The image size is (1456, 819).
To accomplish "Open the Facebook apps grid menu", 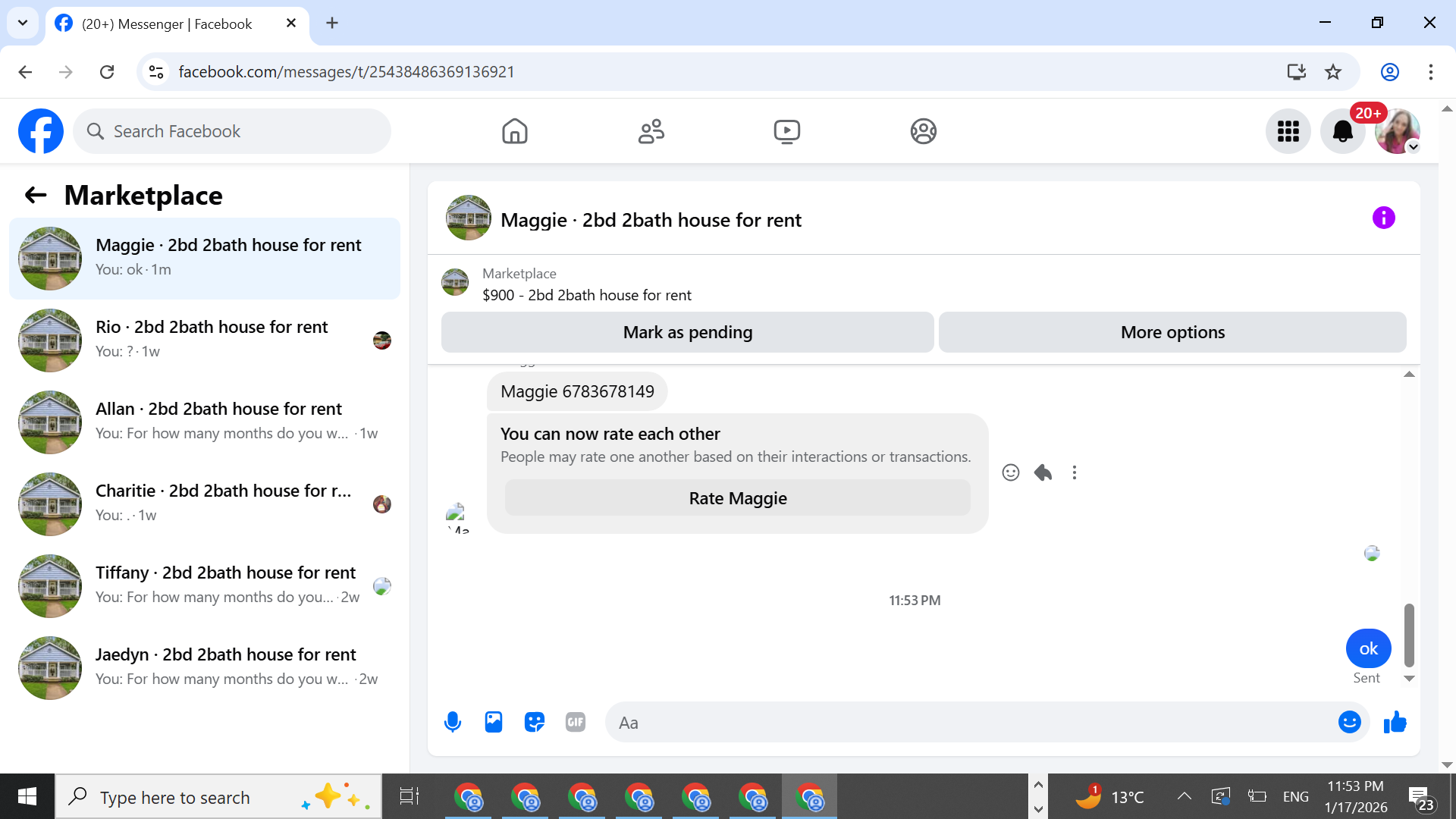I will point(1288,132).
